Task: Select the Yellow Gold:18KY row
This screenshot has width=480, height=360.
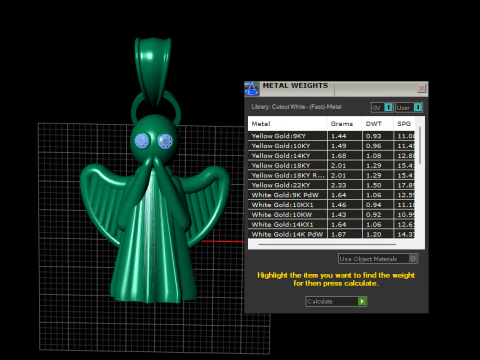Action: click(332, 165)
